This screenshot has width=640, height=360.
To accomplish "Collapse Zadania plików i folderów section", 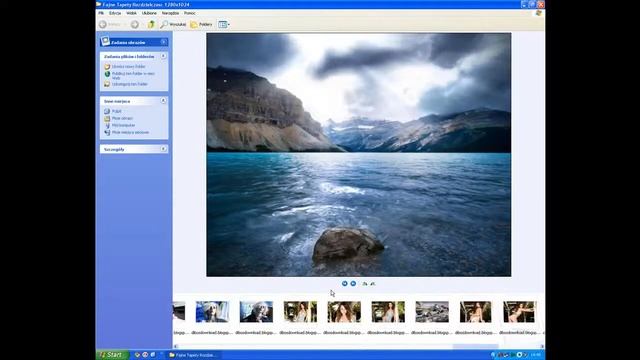I will [163, 56].
